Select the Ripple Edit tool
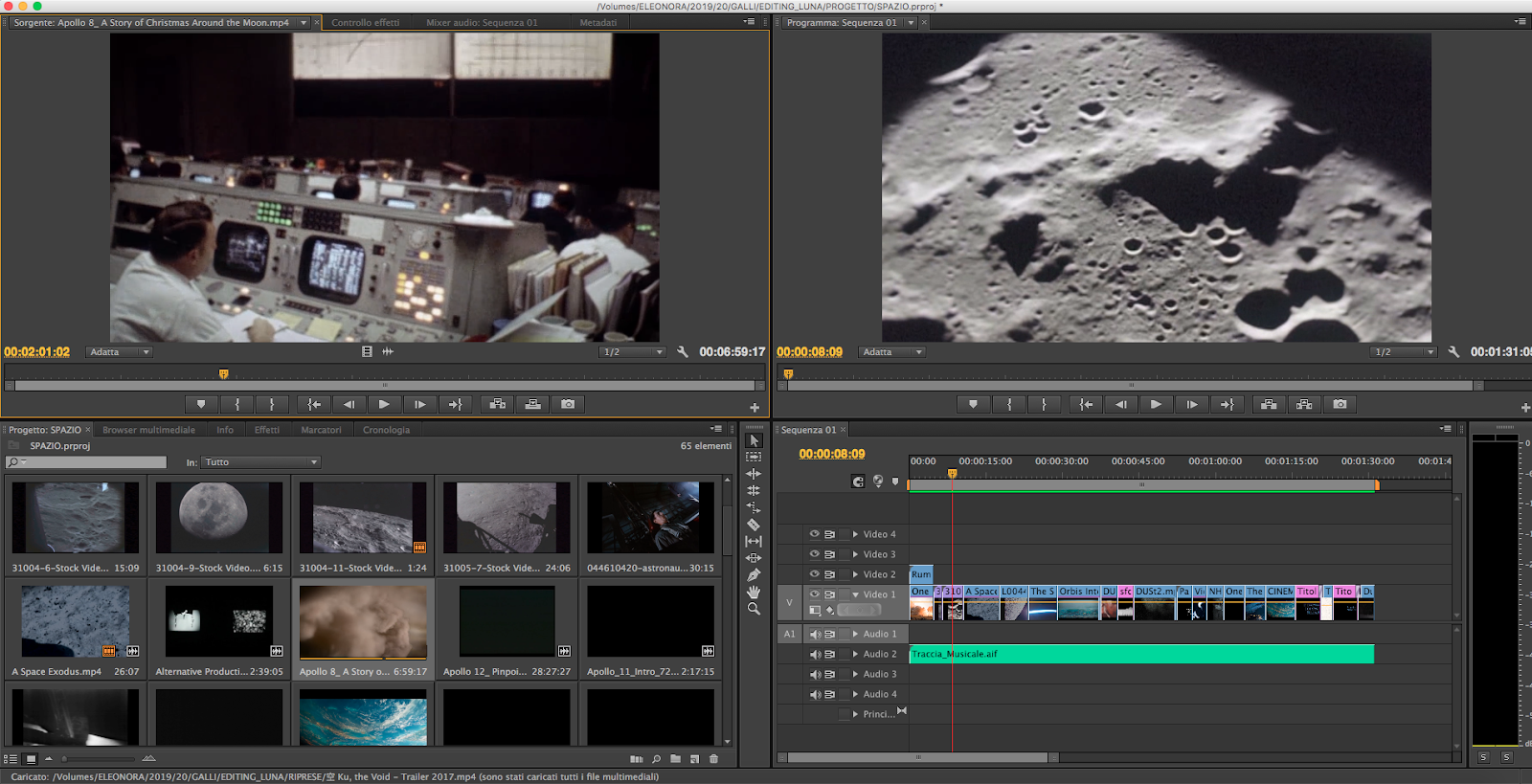This screenshot has width=1532, height=784. click(x=754, y=474)
